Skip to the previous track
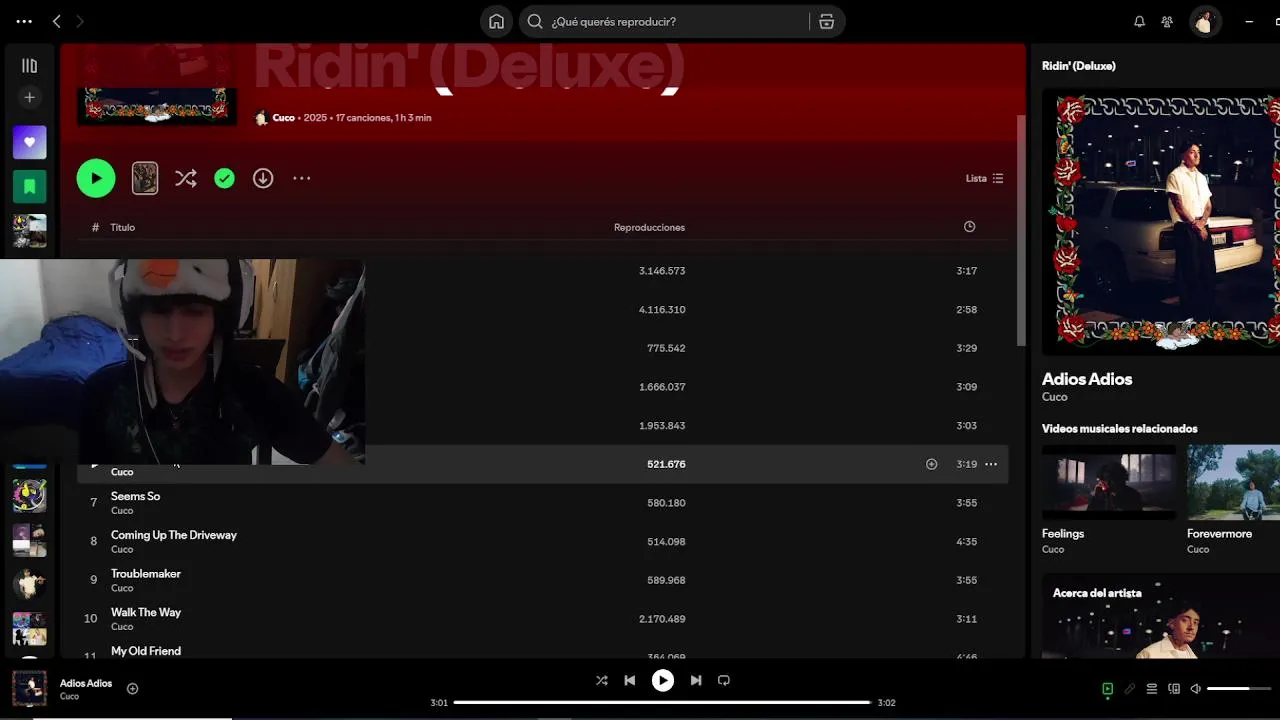Screen dimensions: 1280x720 629,680
